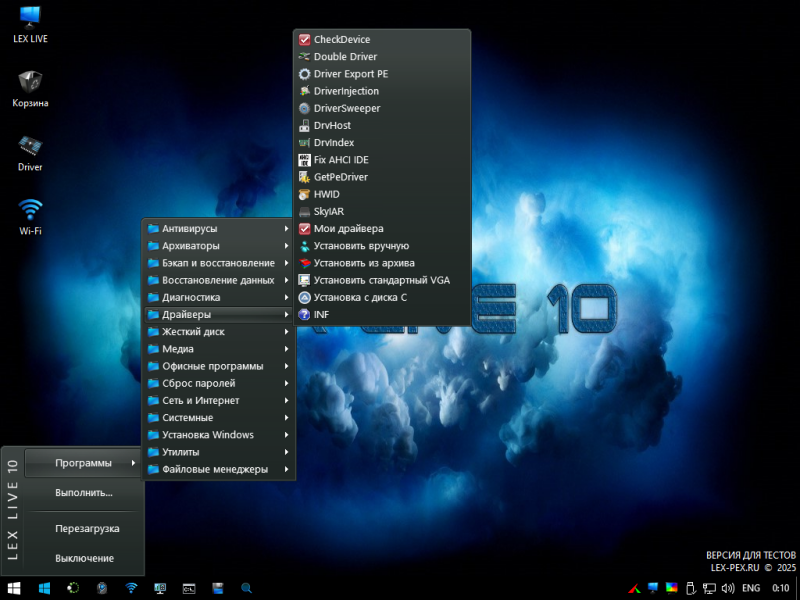This screenshot has height=600, width=800.
Task: Click Выключение to shut down
Action: click(84, 558)
